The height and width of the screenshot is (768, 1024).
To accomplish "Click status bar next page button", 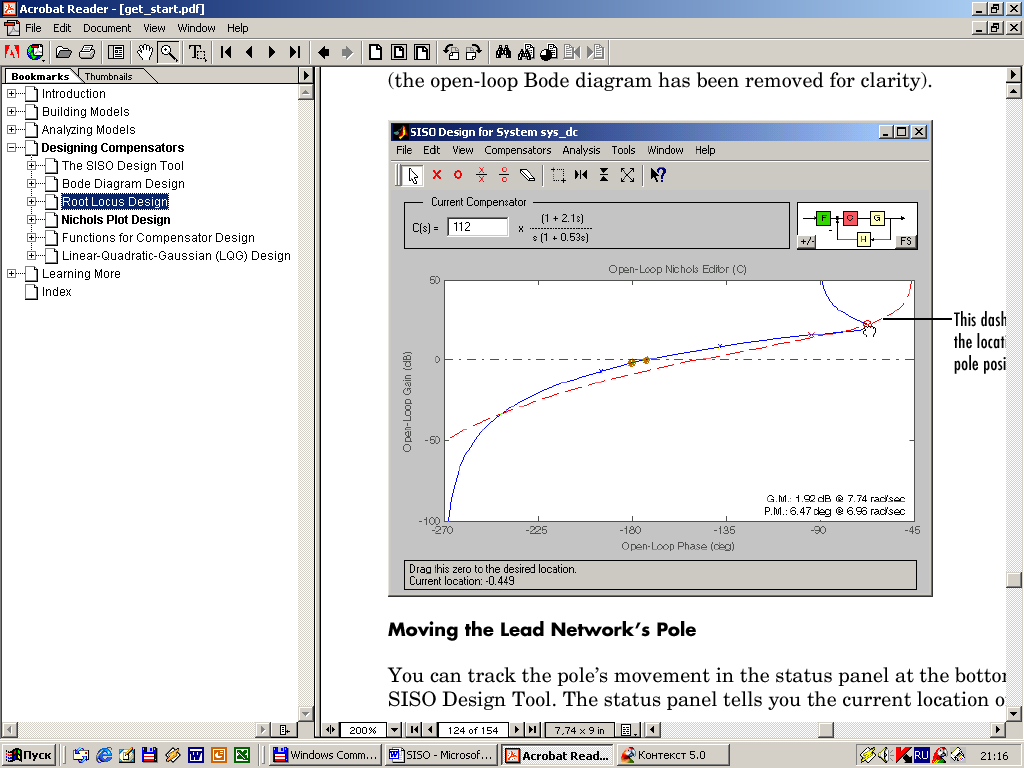I will click(517, 729).
